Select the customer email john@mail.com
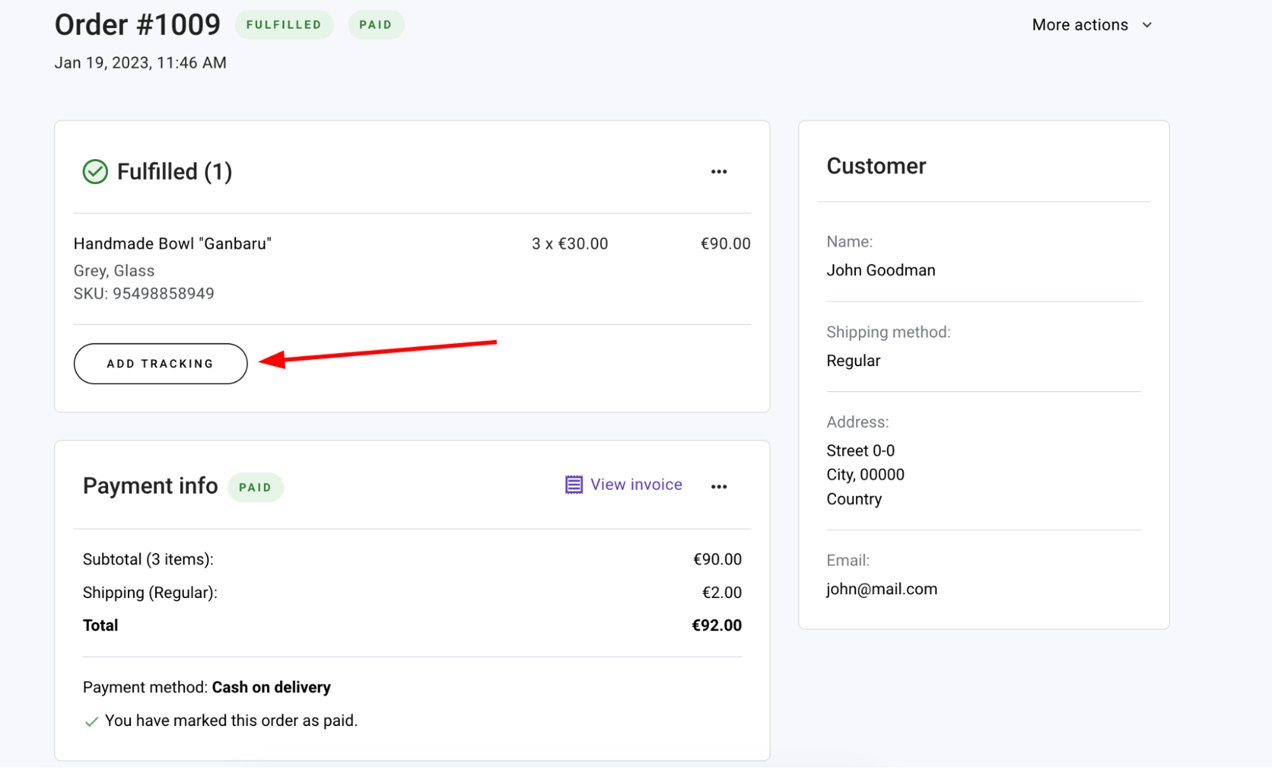 click(882, 589)
